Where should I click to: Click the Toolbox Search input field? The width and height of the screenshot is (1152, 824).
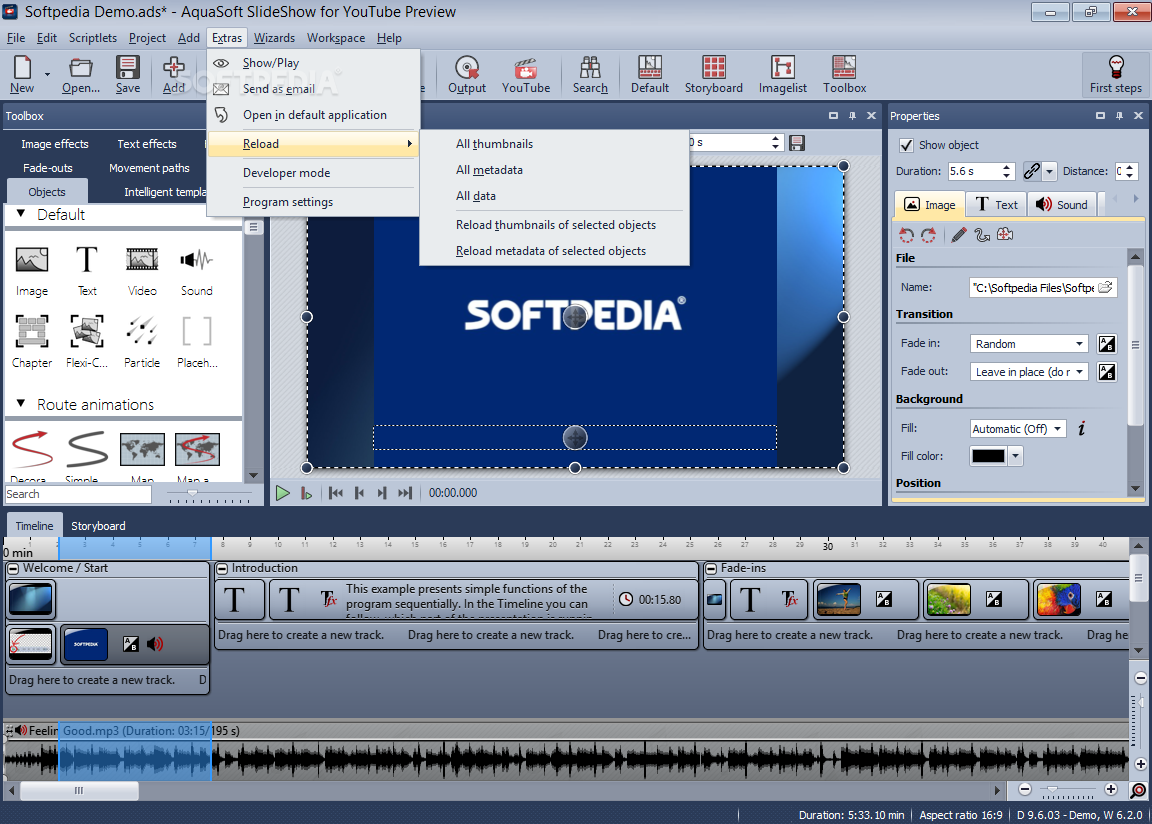[x=78, y=494]
